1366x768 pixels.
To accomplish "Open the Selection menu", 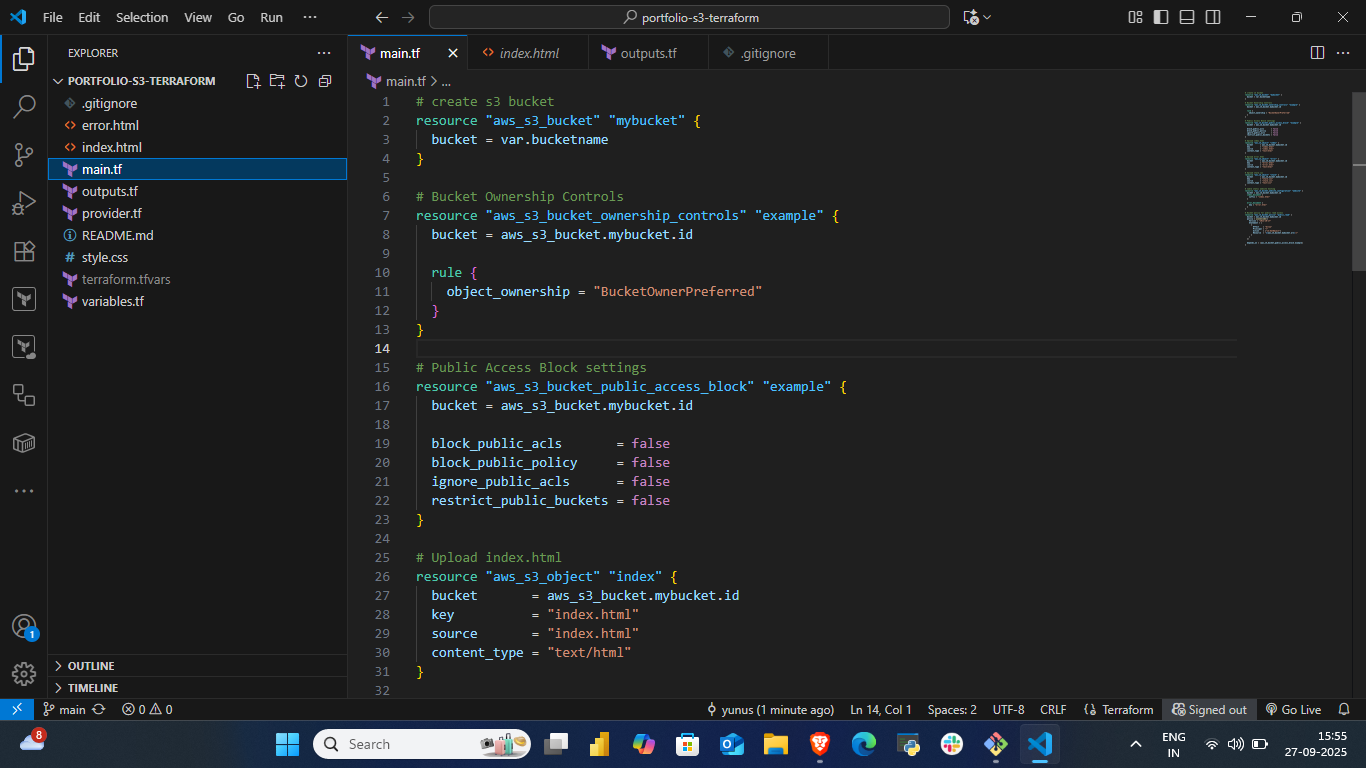I will 142,17.
